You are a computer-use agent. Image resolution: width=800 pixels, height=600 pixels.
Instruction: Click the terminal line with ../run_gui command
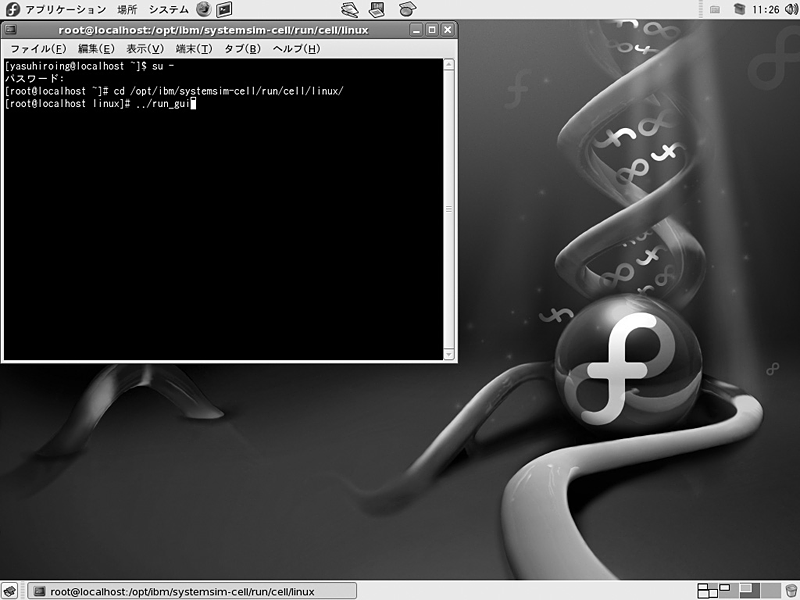coord(100,104)
